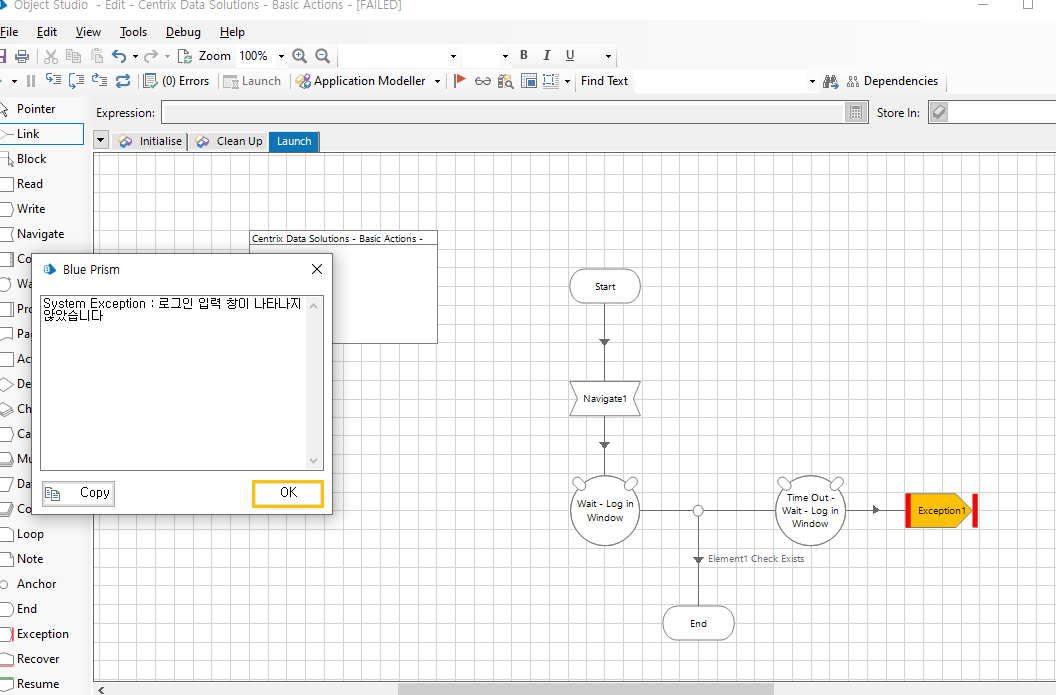Image resolution: width=1056 pixels, height=695 pixels.
Task: Open the page list dropdown before tabs
Action: tap(101, 140)
